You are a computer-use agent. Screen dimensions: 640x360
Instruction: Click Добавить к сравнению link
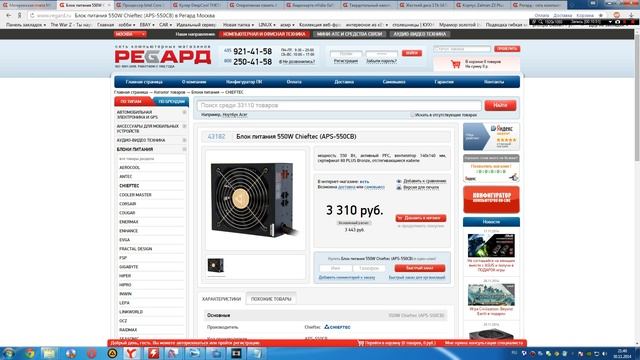pyautogui.click(x=424, y=181)
